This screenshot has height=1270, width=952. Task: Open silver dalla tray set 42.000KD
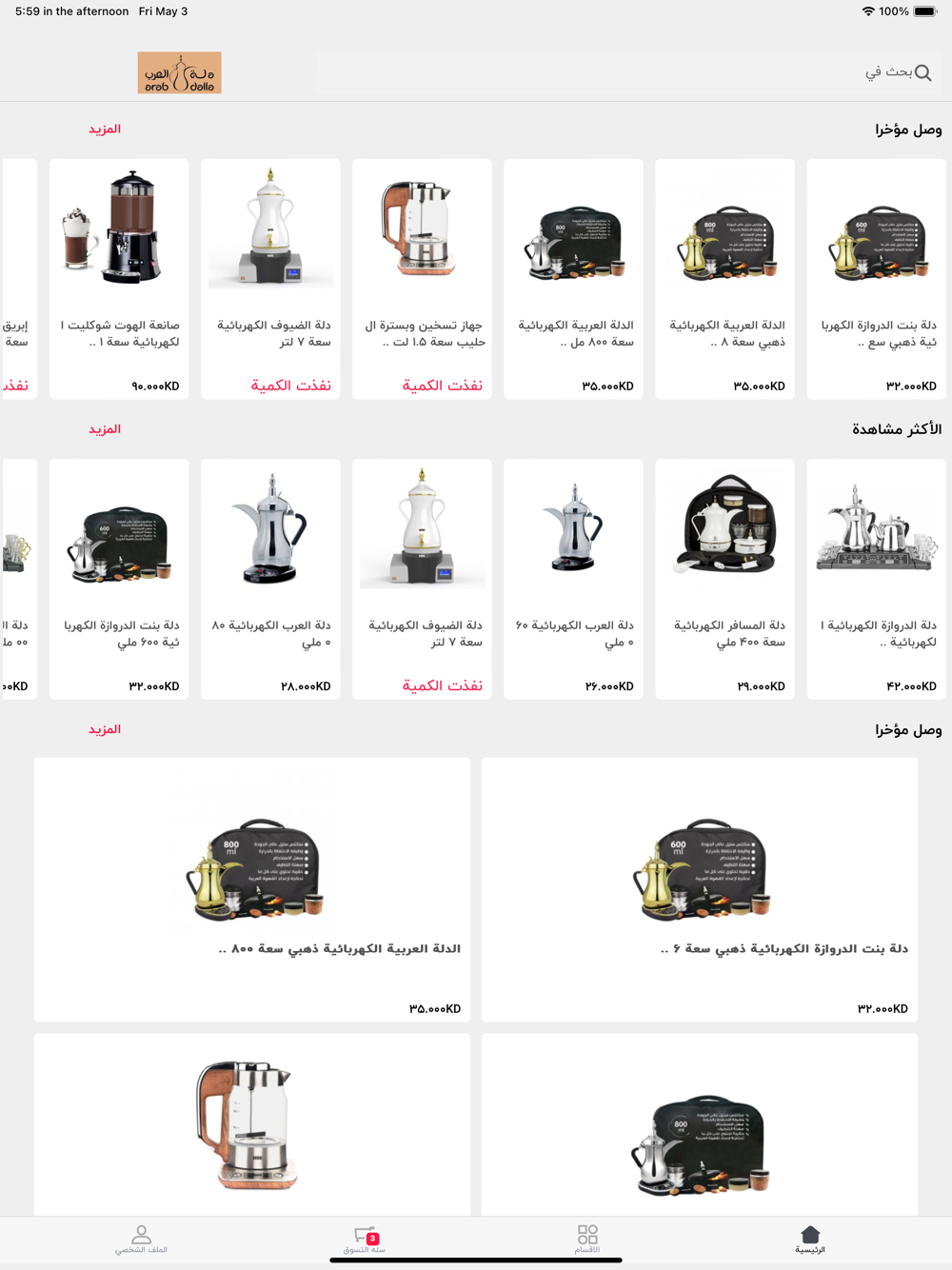tap(876, 579)
